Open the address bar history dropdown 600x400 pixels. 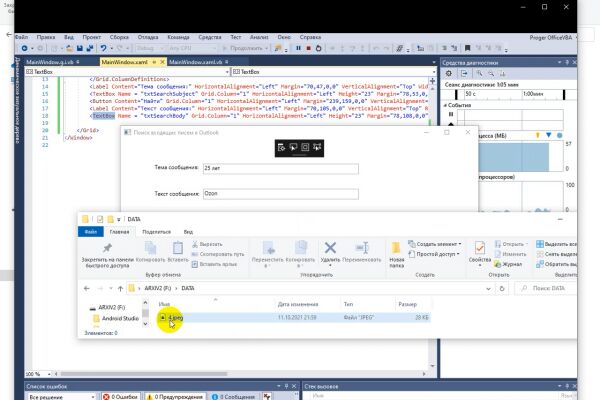click(x=488, y=289)
